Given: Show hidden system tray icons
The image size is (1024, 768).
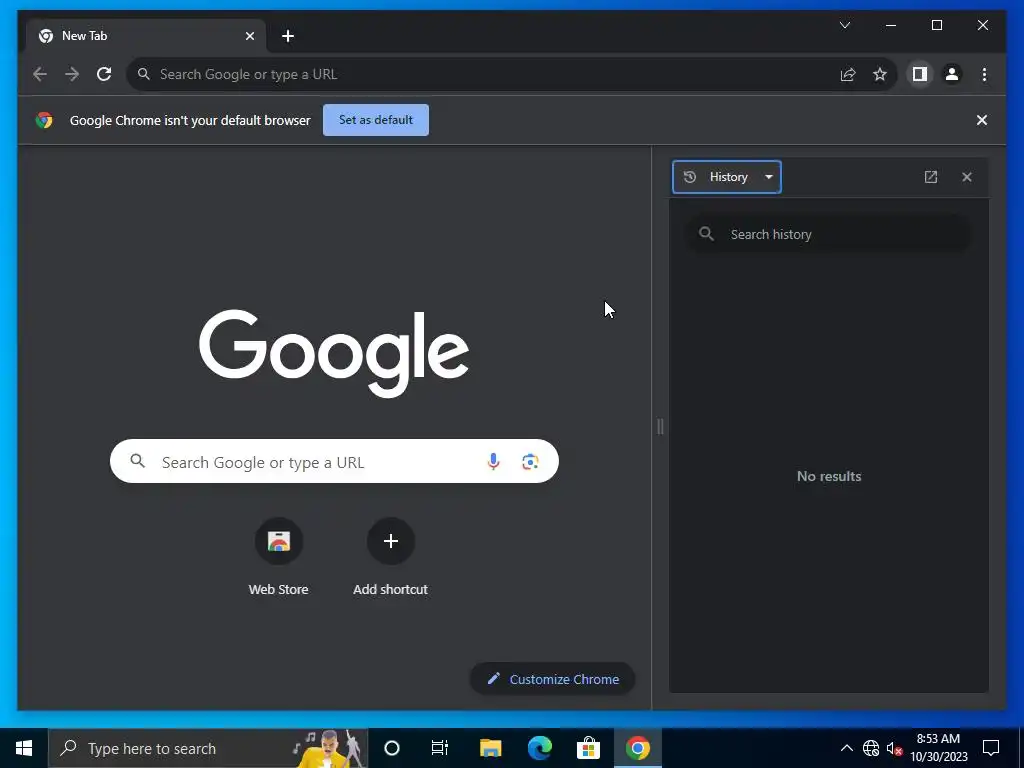Looking at the screenshot, I should 846,748.
